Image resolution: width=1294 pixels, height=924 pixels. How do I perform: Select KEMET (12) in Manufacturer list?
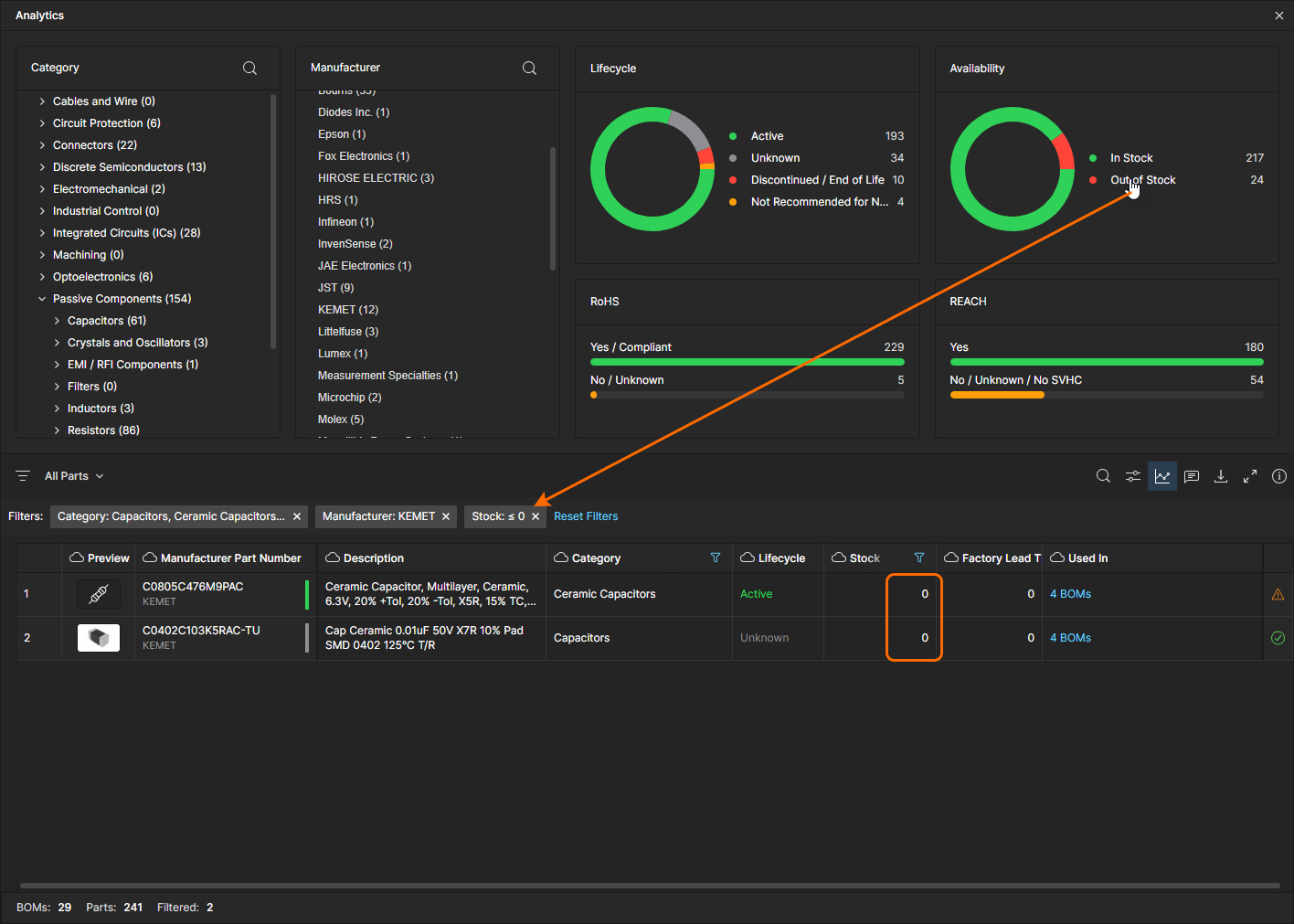347,310
